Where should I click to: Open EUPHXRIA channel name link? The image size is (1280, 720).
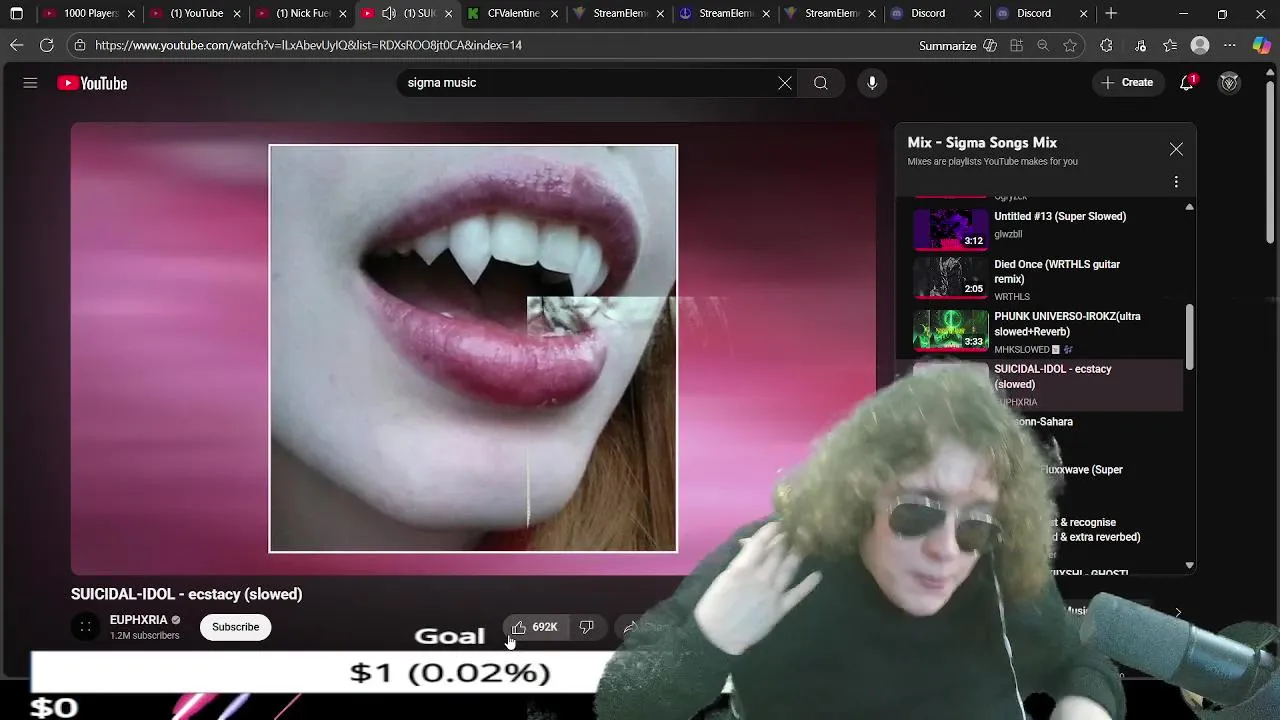138,620
